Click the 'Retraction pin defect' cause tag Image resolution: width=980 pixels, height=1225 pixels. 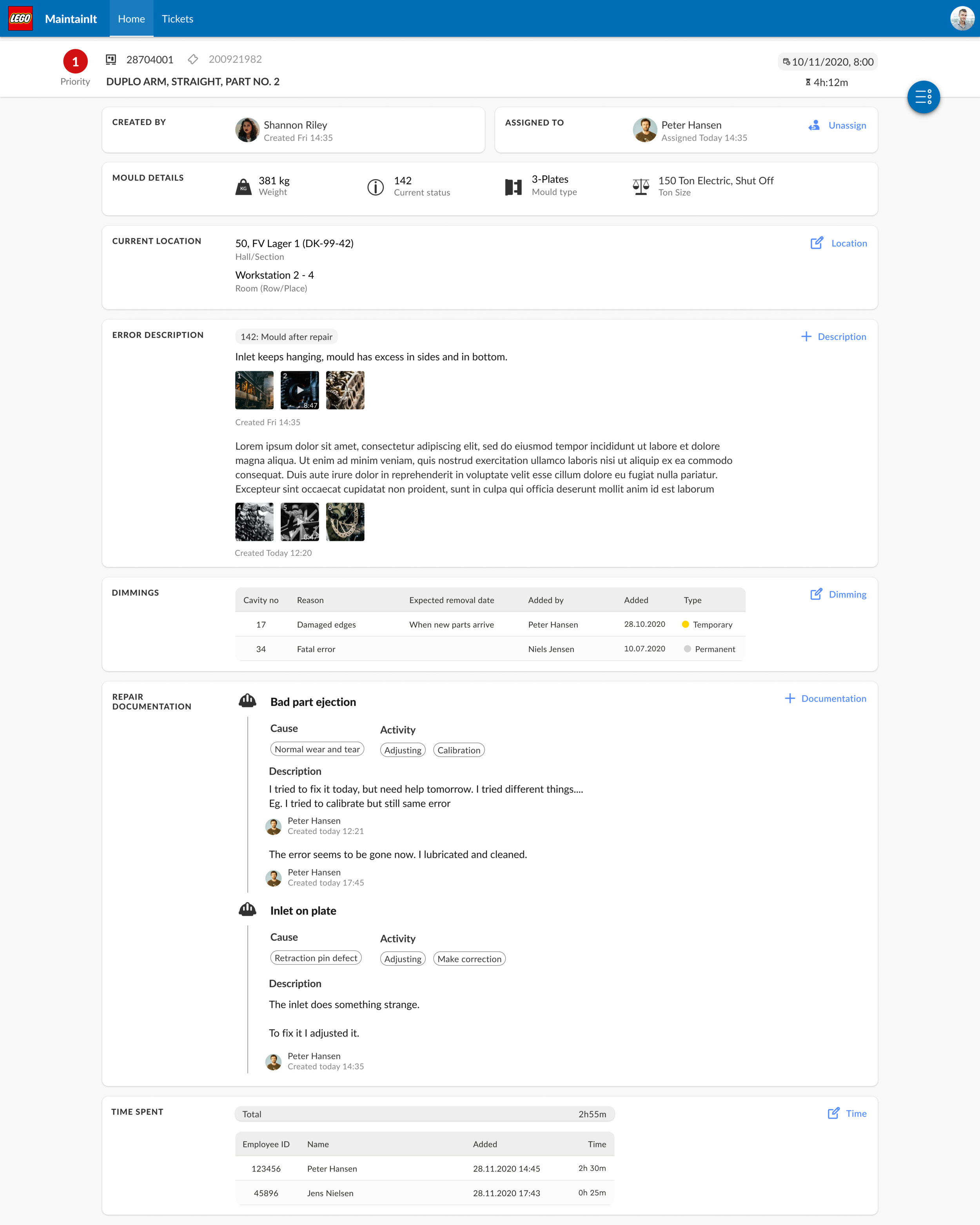point(316,958)
